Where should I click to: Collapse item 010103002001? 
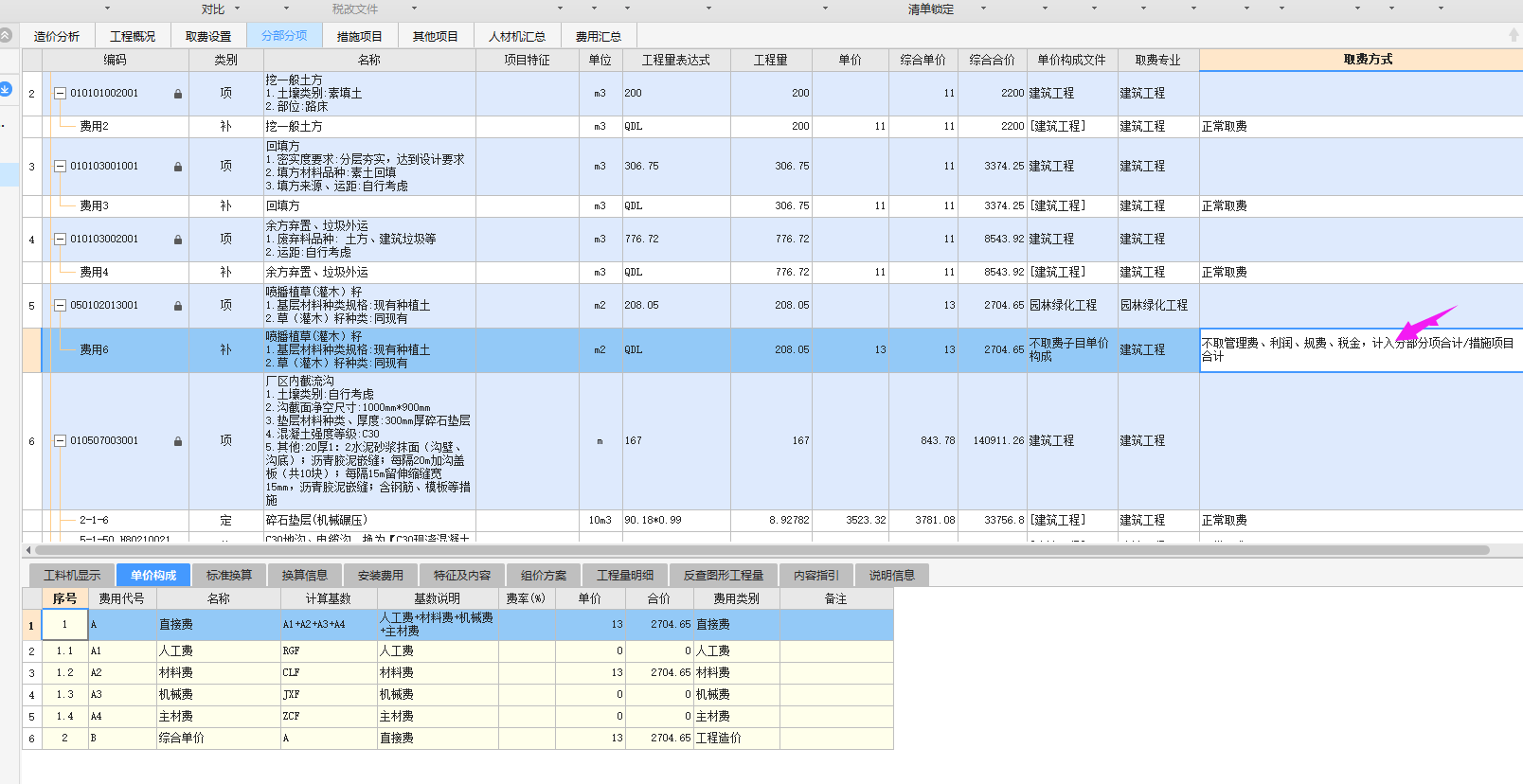pyautogui.click(x=61, y=240)
